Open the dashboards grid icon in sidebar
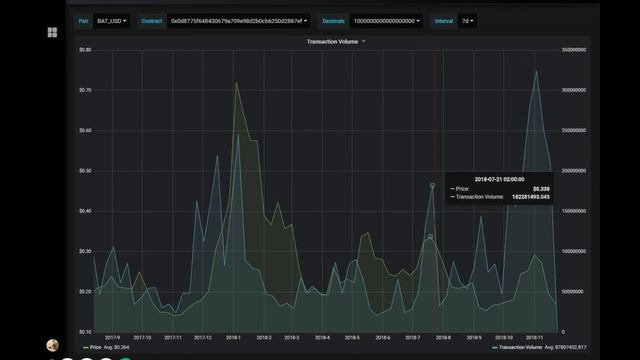The width and height of the screenshot is (640, 360). (x=52, y=32)
